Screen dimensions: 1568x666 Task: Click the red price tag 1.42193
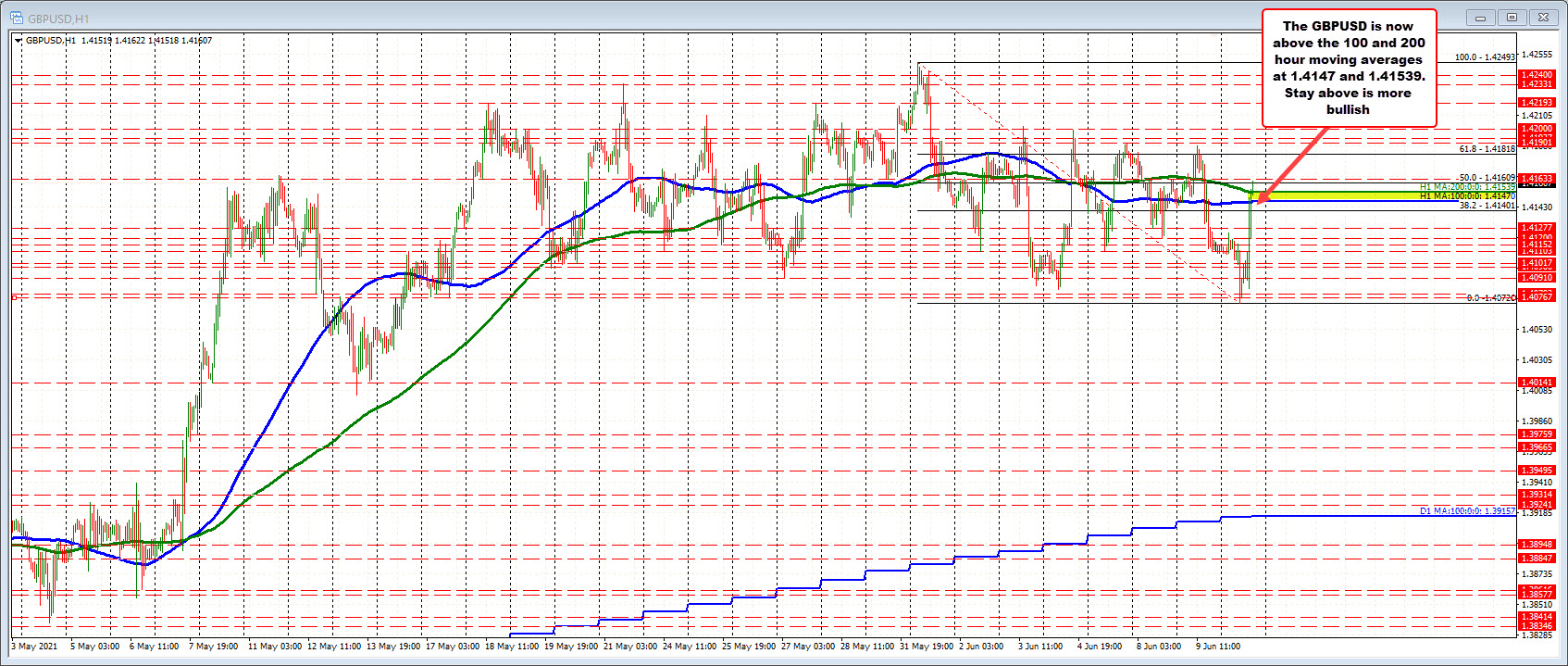point(1537,103)
